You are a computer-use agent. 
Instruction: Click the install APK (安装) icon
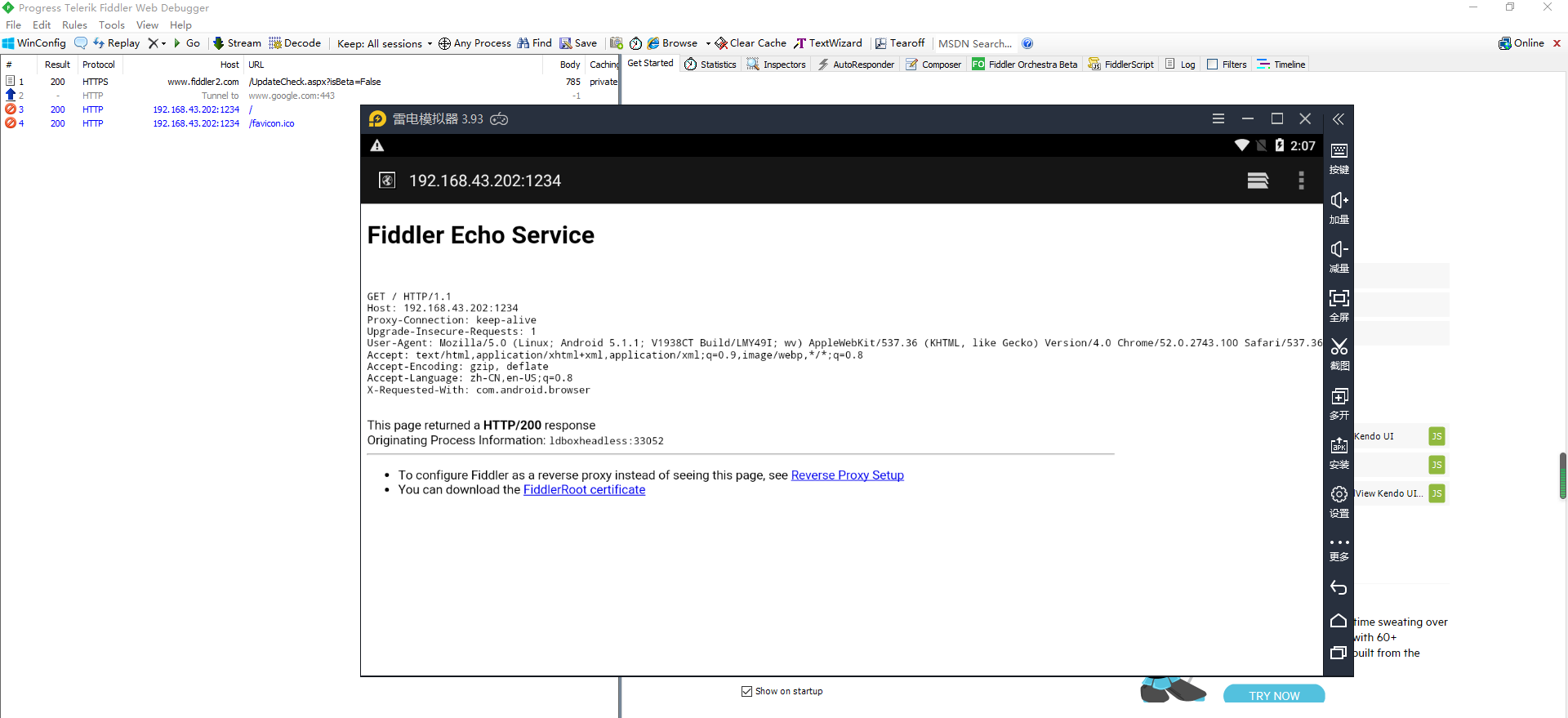coord(1339,453)
